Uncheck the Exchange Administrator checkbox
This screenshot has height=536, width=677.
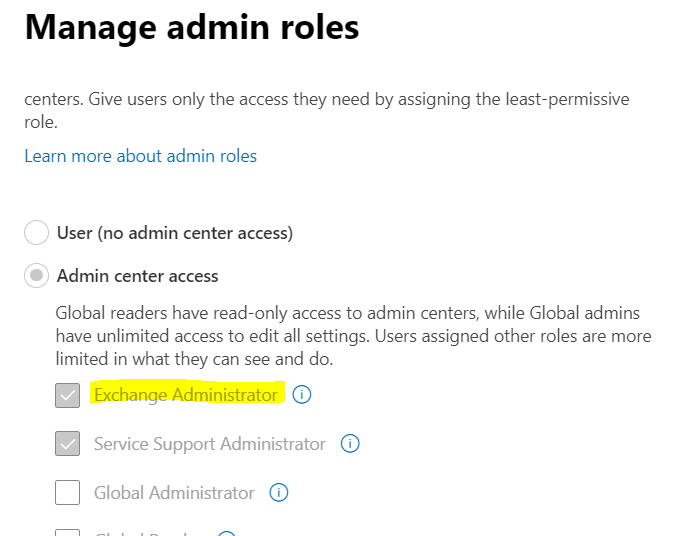click(x=67, y=395)
